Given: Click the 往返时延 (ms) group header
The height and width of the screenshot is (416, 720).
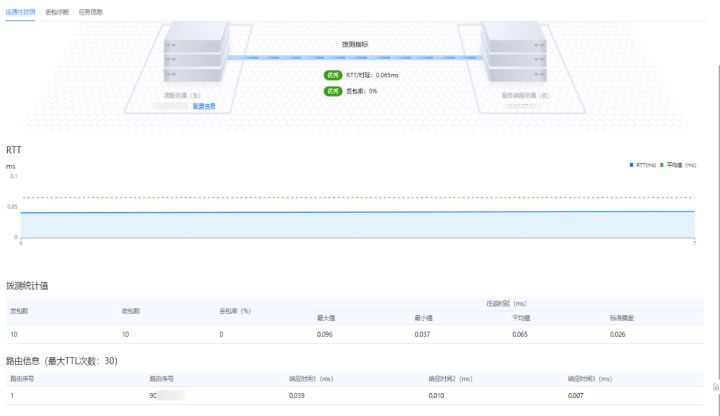Looking at the screenshot, I should 506,304.
